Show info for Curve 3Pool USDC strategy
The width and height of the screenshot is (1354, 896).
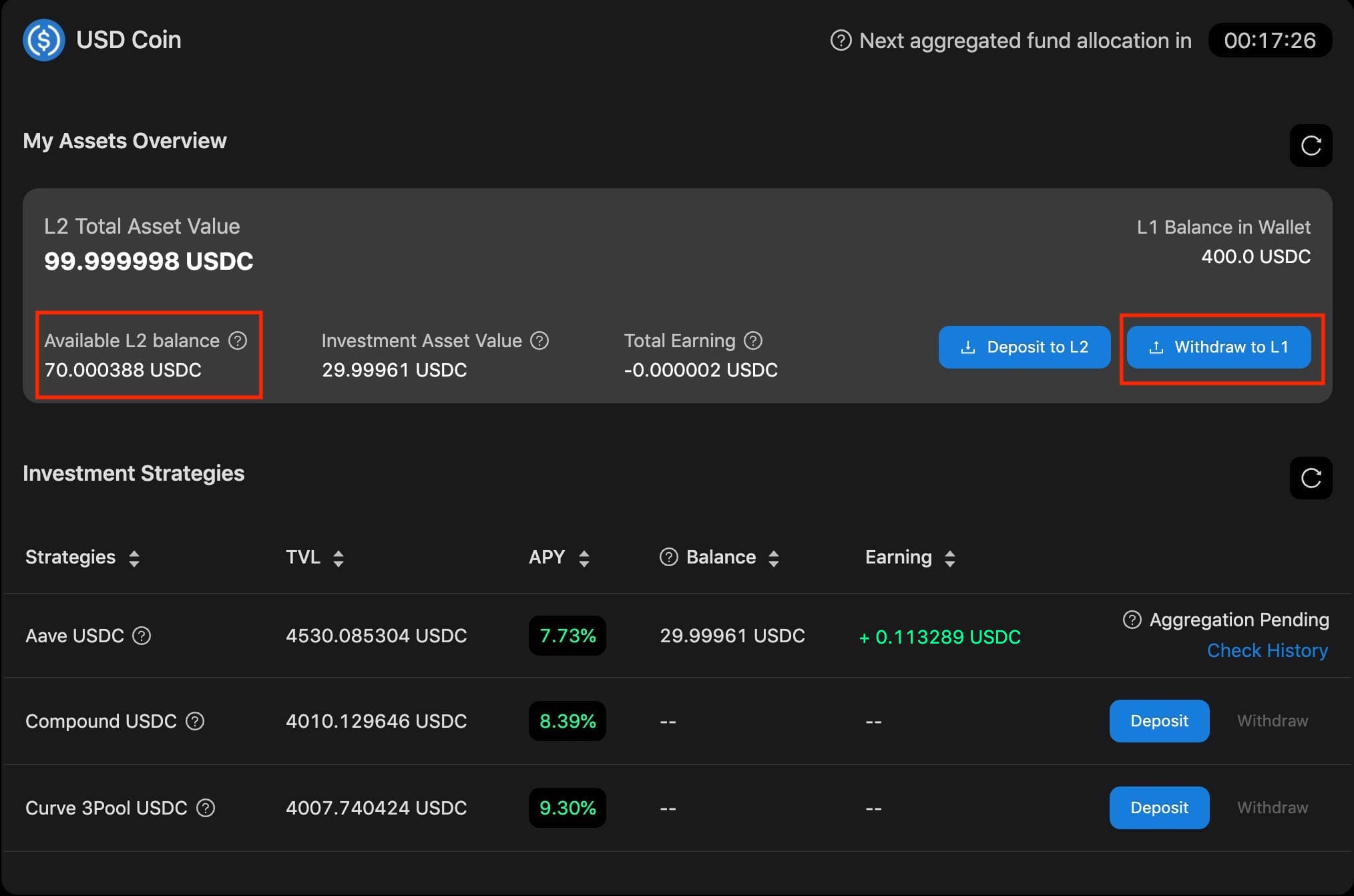[x=206, y=808]
